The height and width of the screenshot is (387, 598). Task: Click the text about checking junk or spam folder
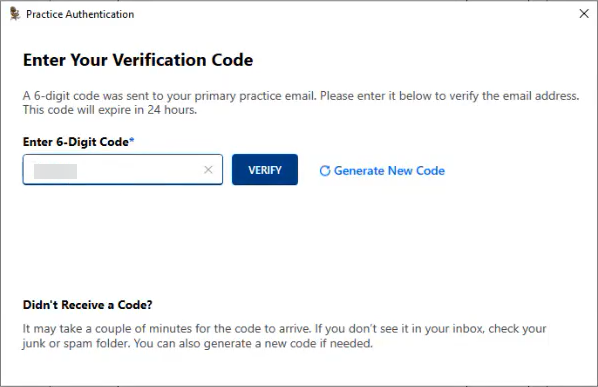pyautogui.click(x=283, y=336)
